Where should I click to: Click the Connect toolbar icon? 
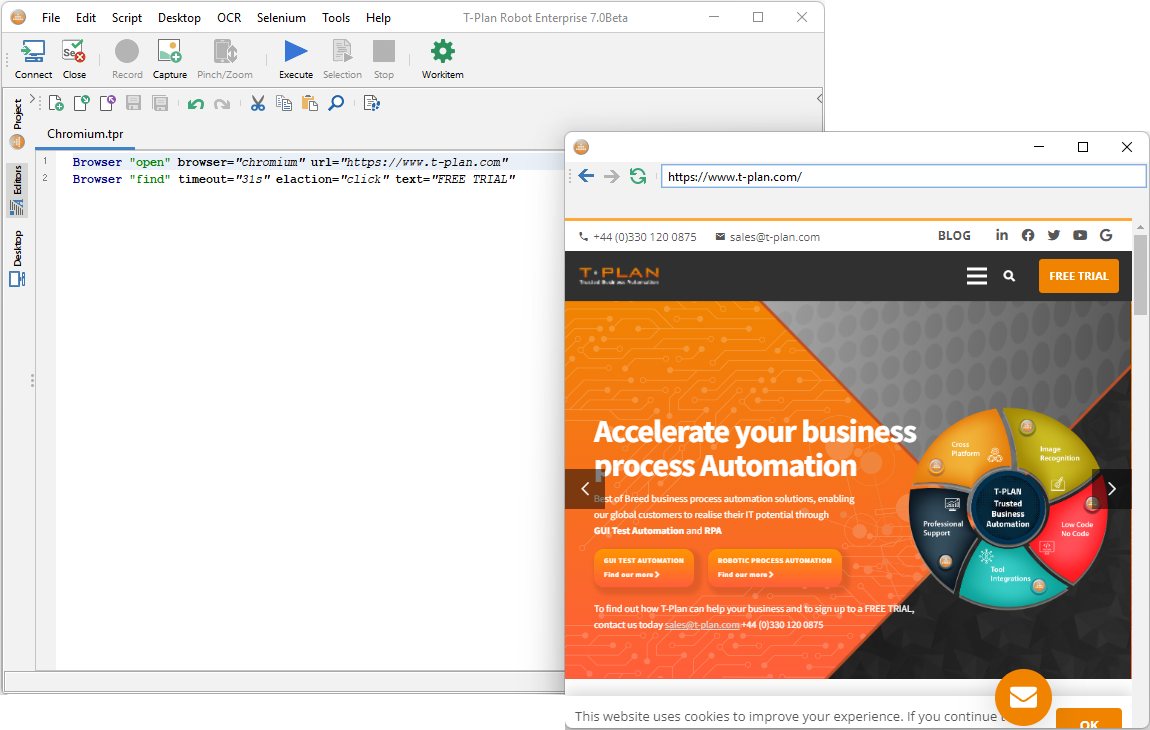(33, 53)
